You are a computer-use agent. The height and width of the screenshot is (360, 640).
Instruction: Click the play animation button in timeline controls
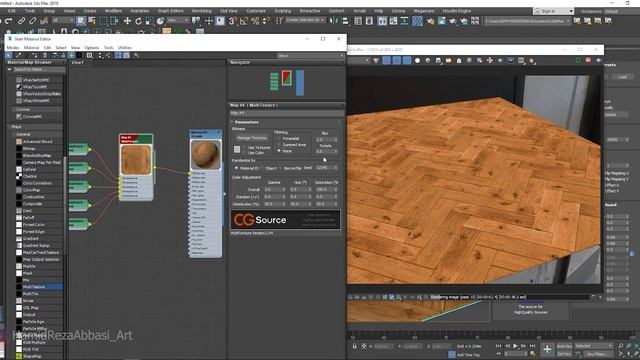coord(516,346)
